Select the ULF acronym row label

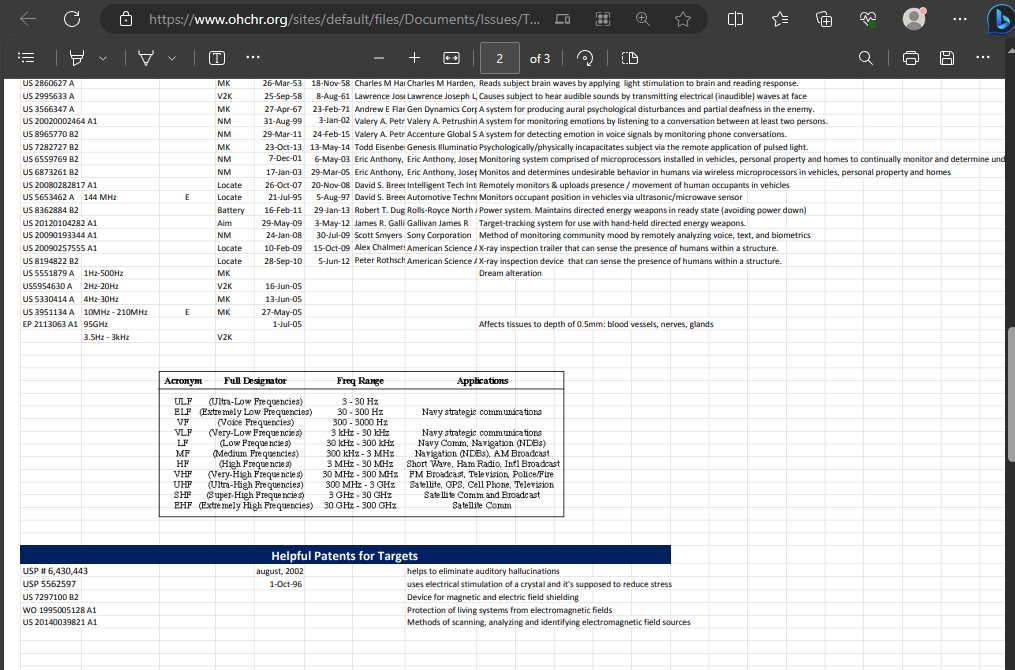click(183, 401)
